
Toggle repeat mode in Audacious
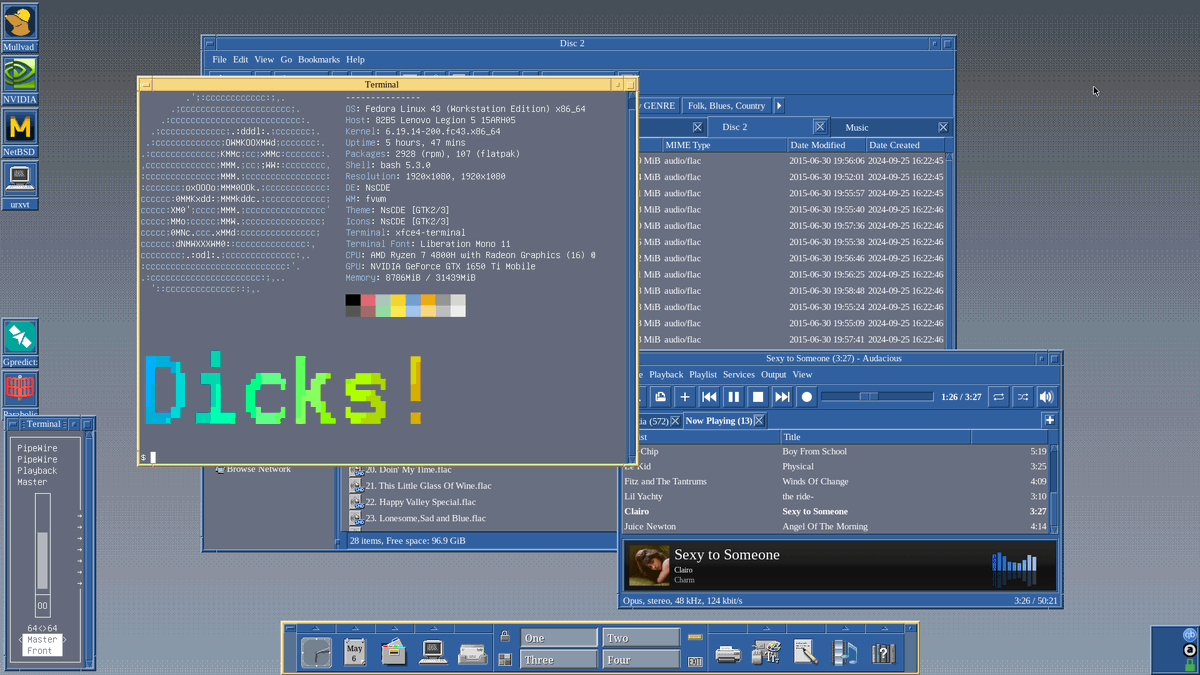tap(998, 397)
